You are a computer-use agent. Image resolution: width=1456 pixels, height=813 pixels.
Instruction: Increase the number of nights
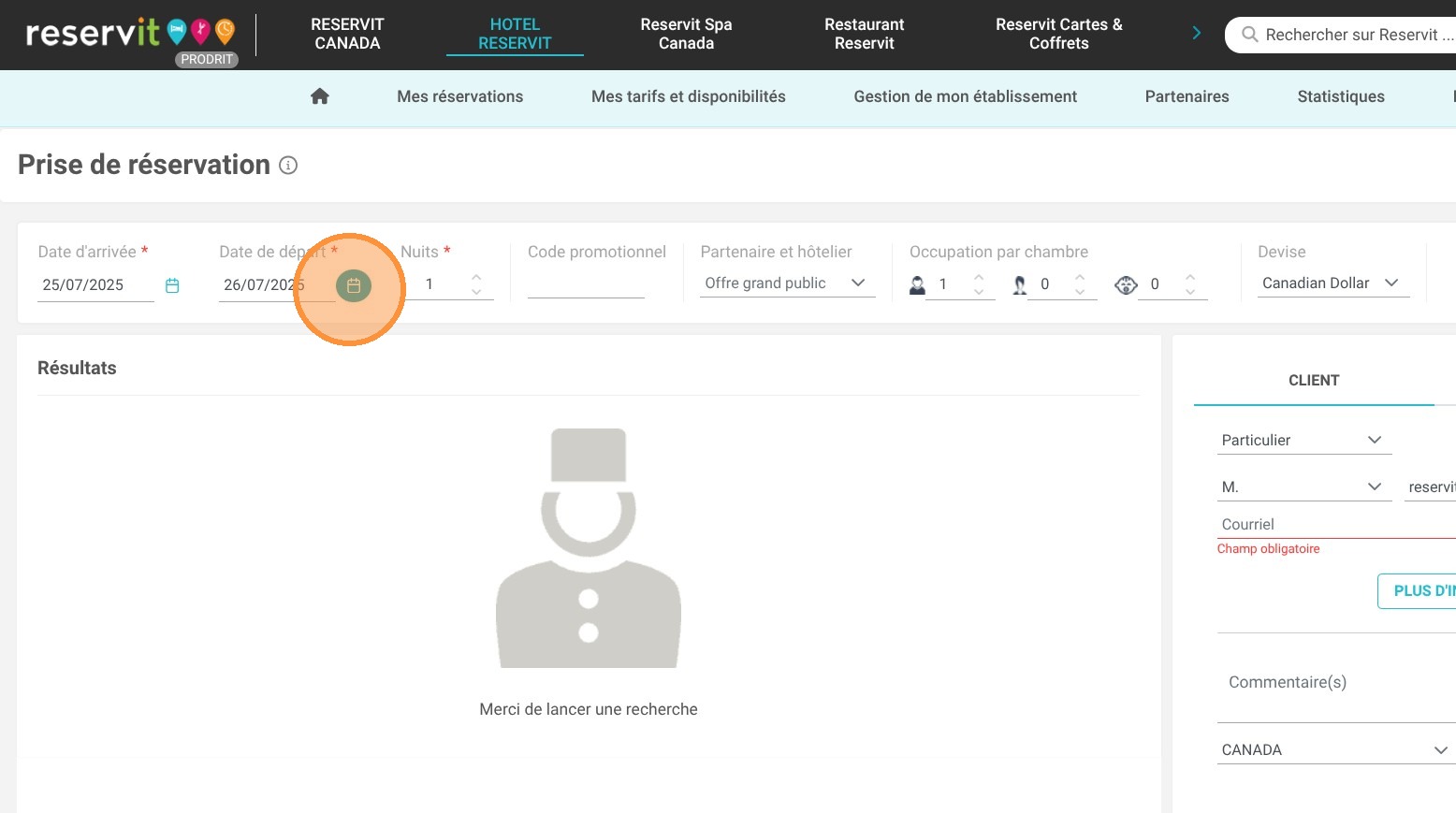click(x=476, y=277)
